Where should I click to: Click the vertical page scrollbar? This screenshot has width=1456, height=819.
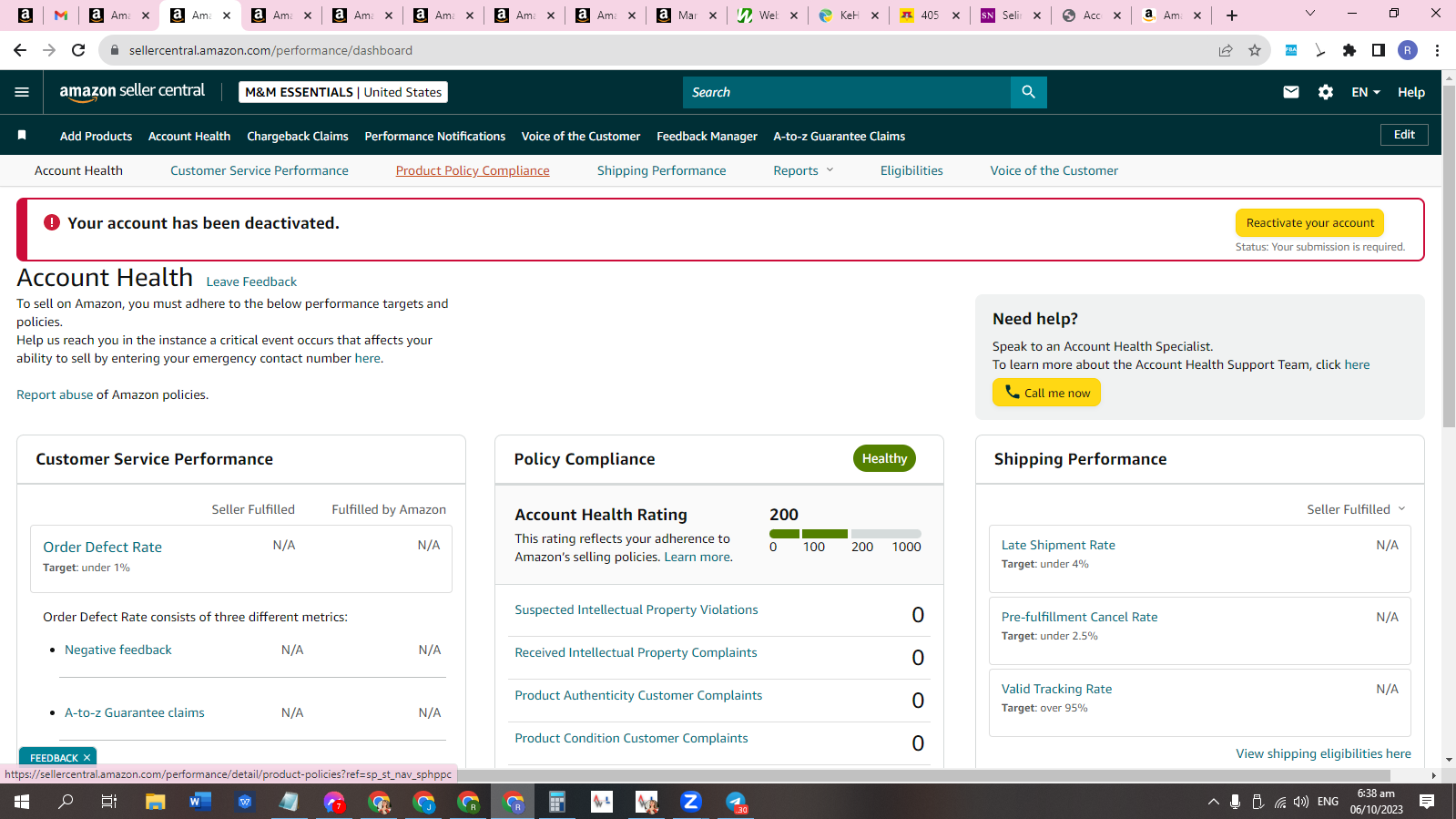(x=1449, y=255)
